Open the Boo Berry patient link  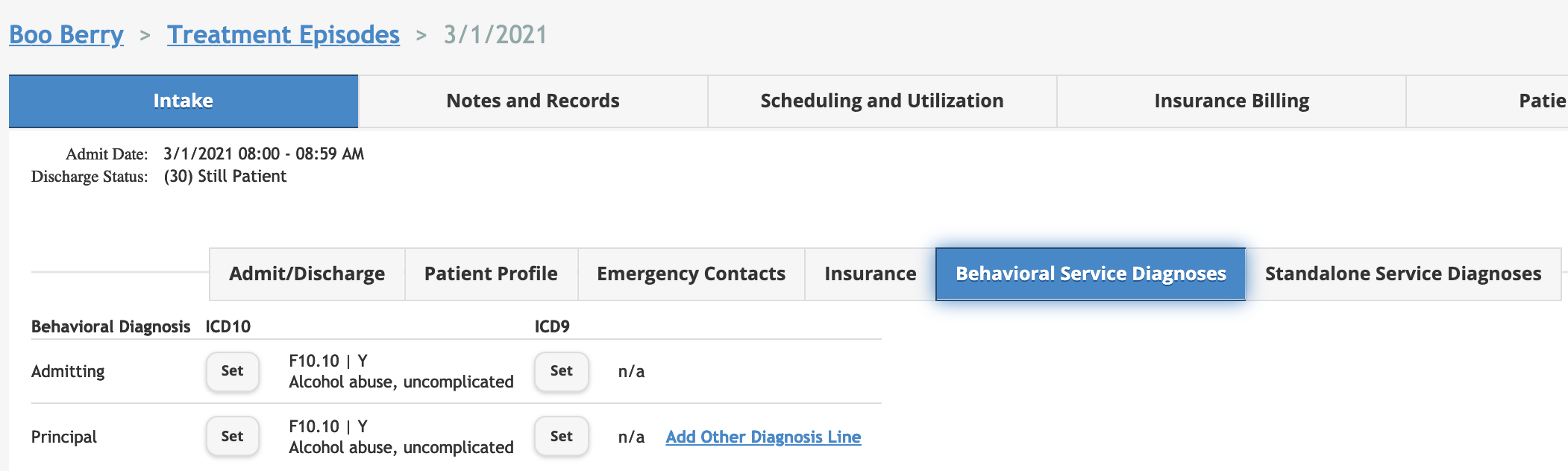pos(66,35)
